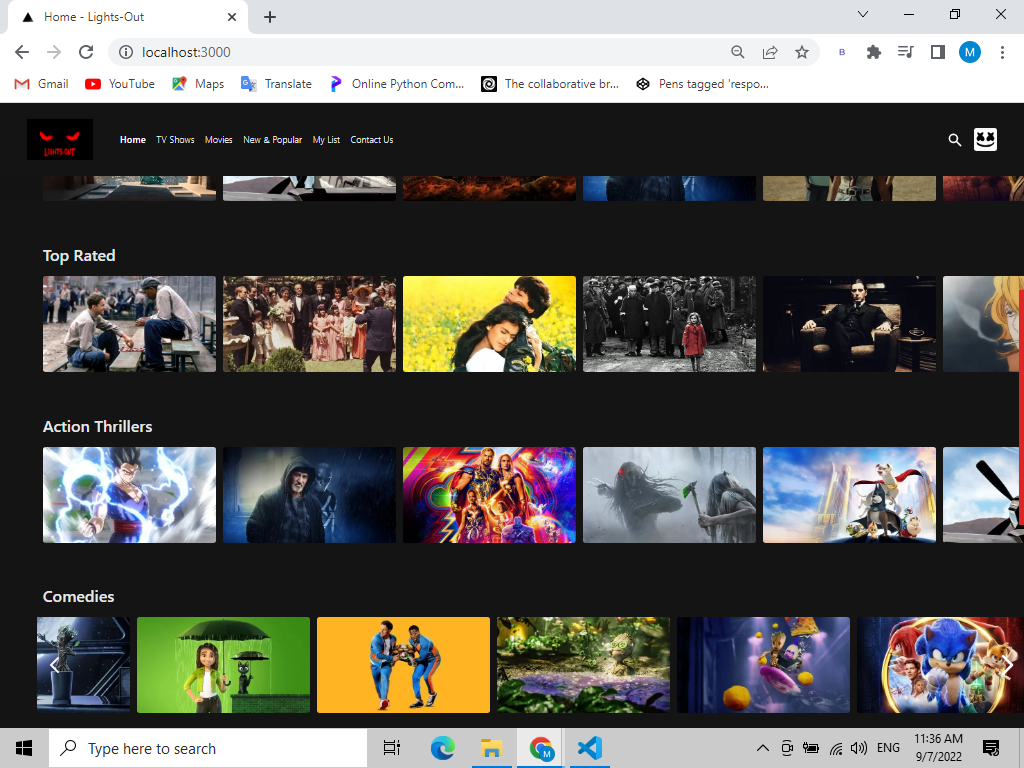
Task: Open Visual Studio Code from the taskbar
Action: (589, 747)
